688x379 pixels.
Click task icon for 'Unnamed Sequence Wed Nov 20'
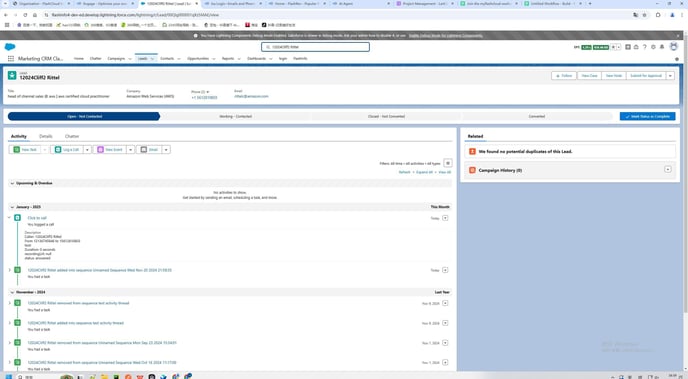17,270
